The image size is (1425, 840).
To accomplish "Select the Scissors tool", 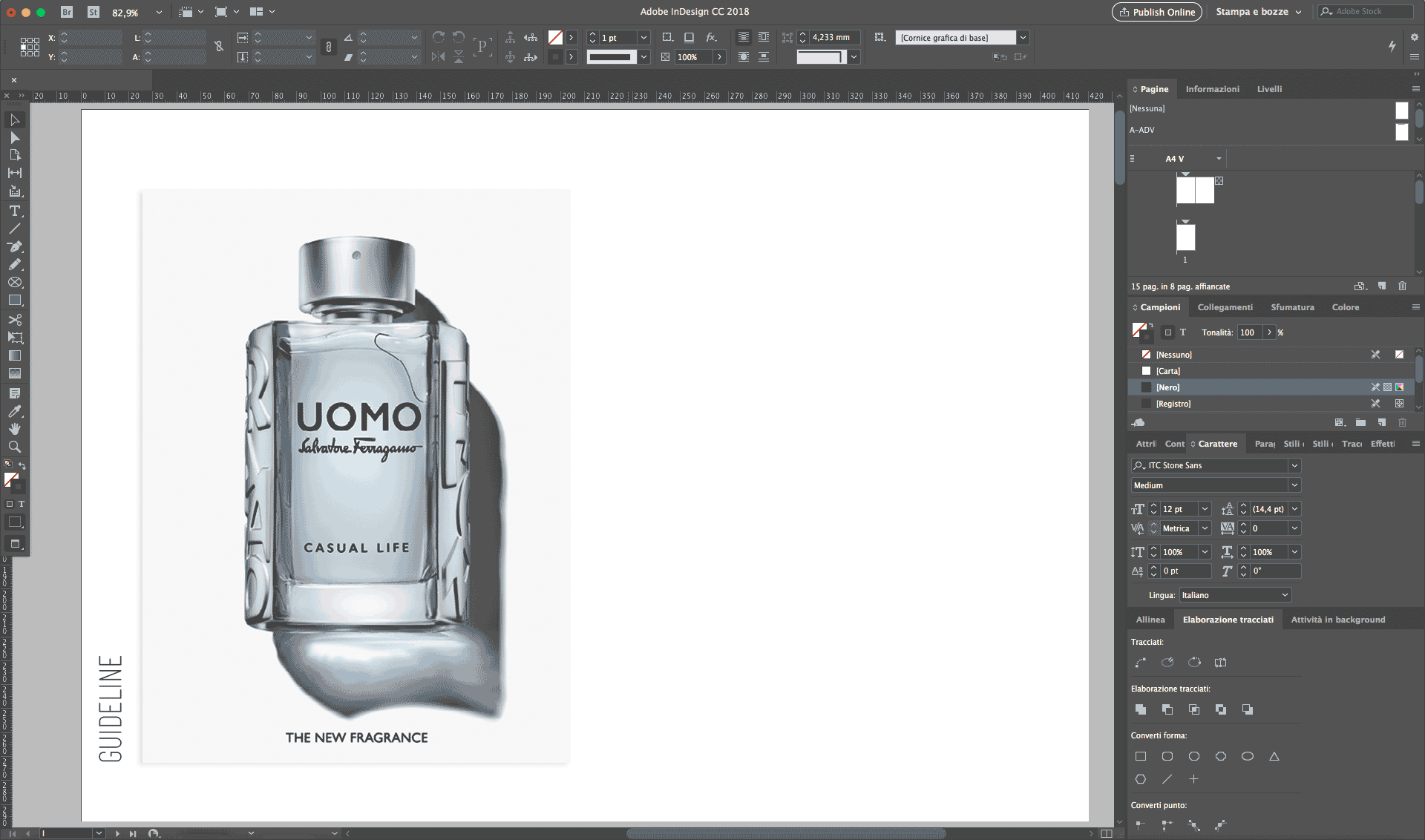I will pos(15,320).
